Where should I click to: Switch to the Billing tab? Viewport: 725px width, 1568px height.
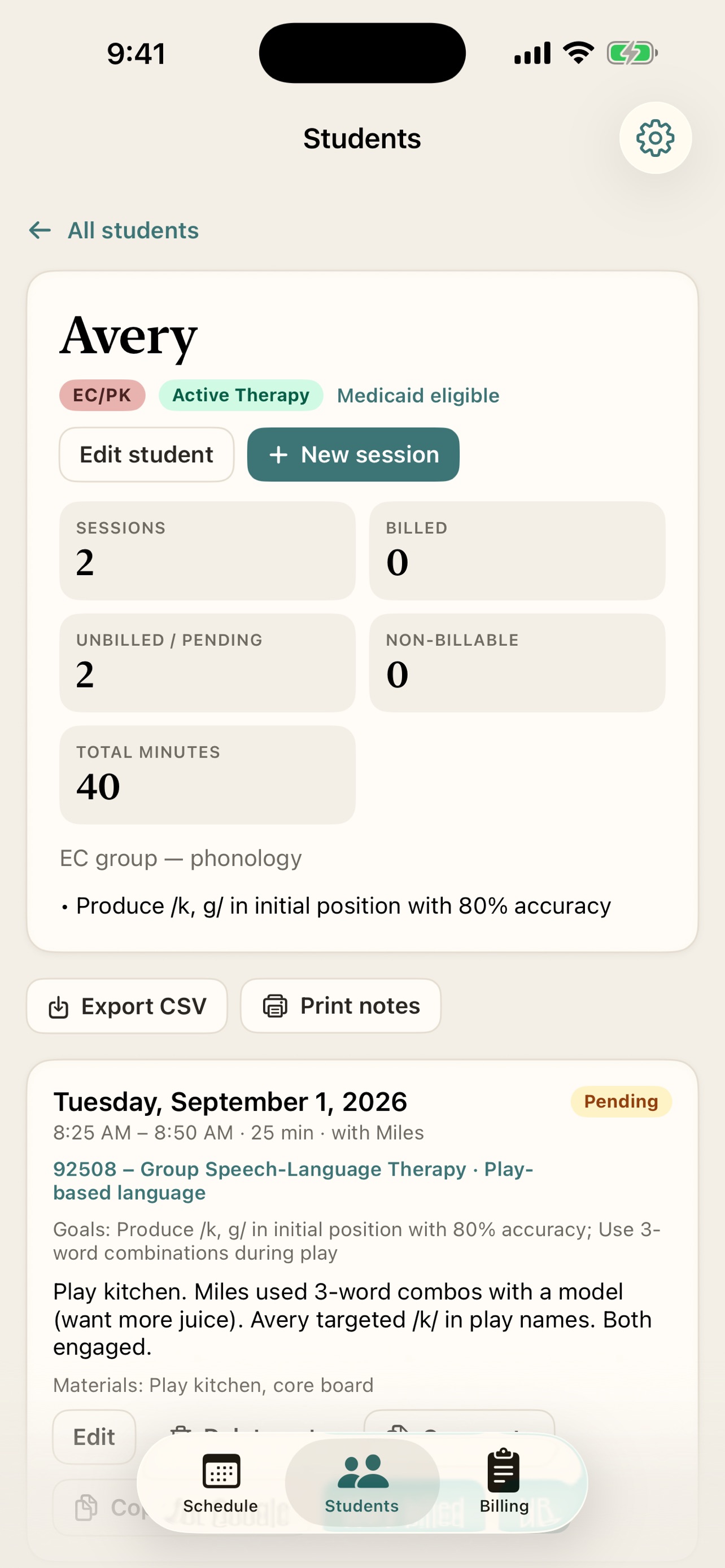coord(504,1483)
